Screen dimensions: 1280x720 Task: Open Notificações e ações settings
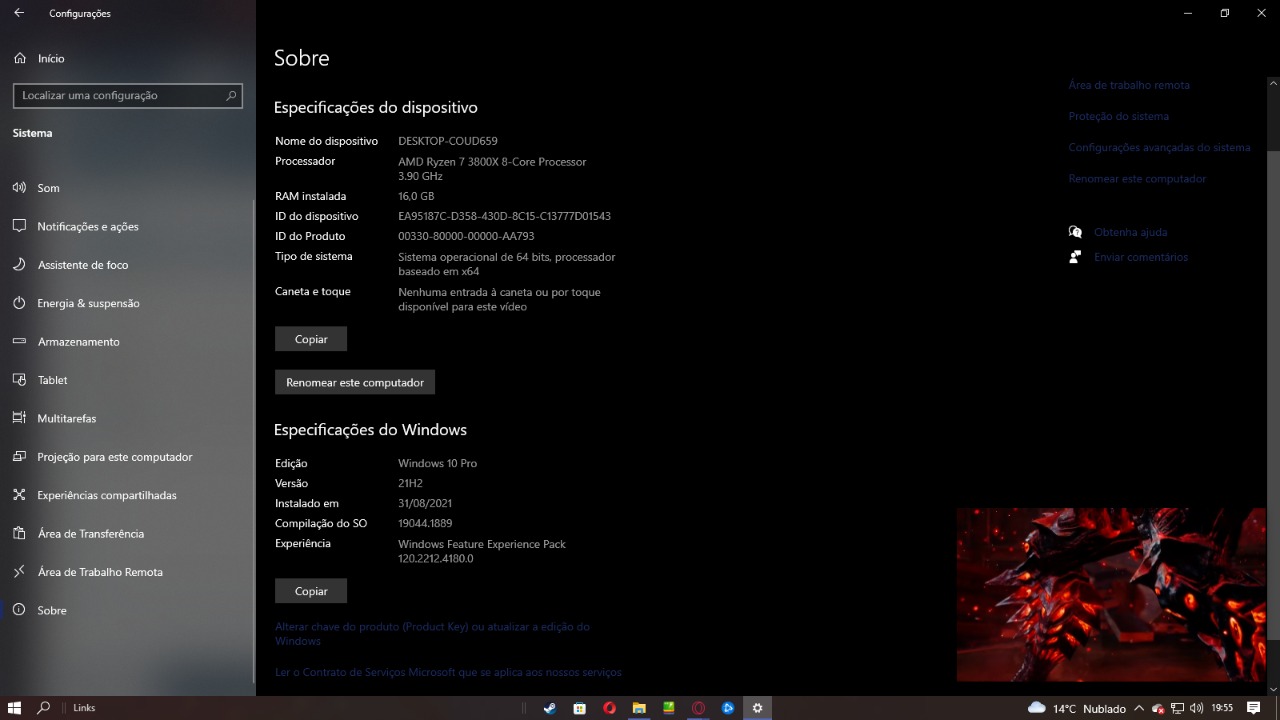point(87,227)
